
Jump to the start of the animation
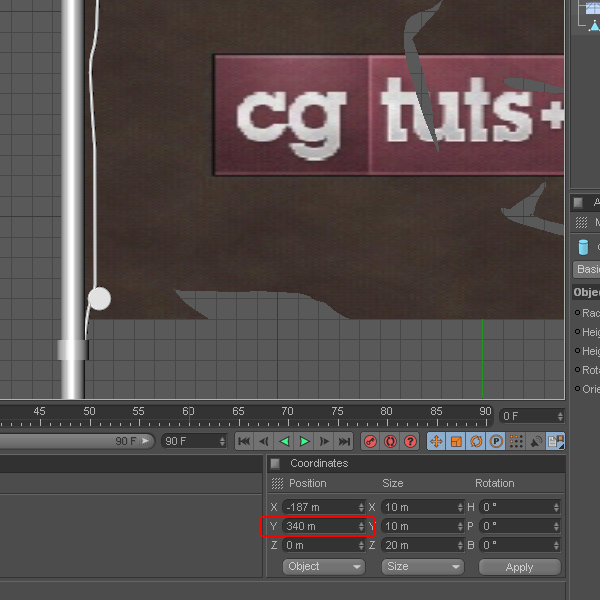(244, 441)
